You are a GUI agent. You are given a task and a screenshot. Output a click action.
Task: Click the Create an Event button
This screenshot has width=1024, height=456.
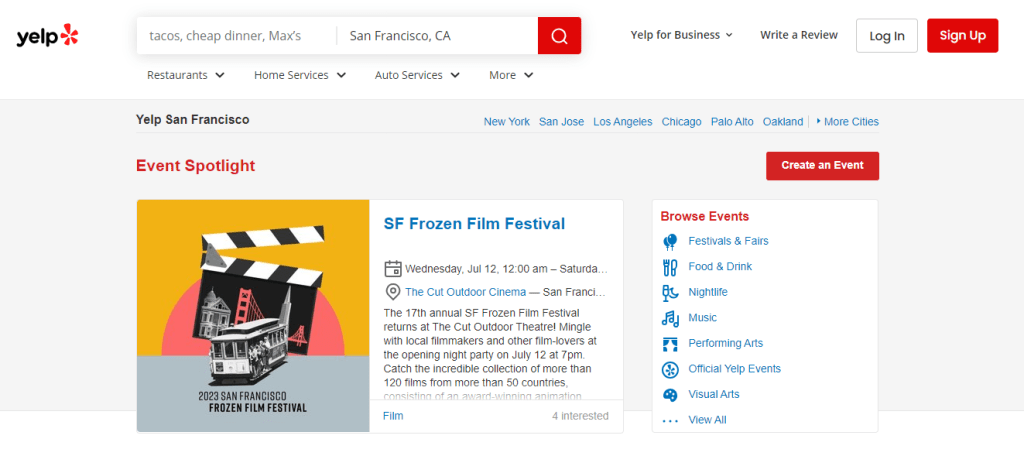pos(822,166)
